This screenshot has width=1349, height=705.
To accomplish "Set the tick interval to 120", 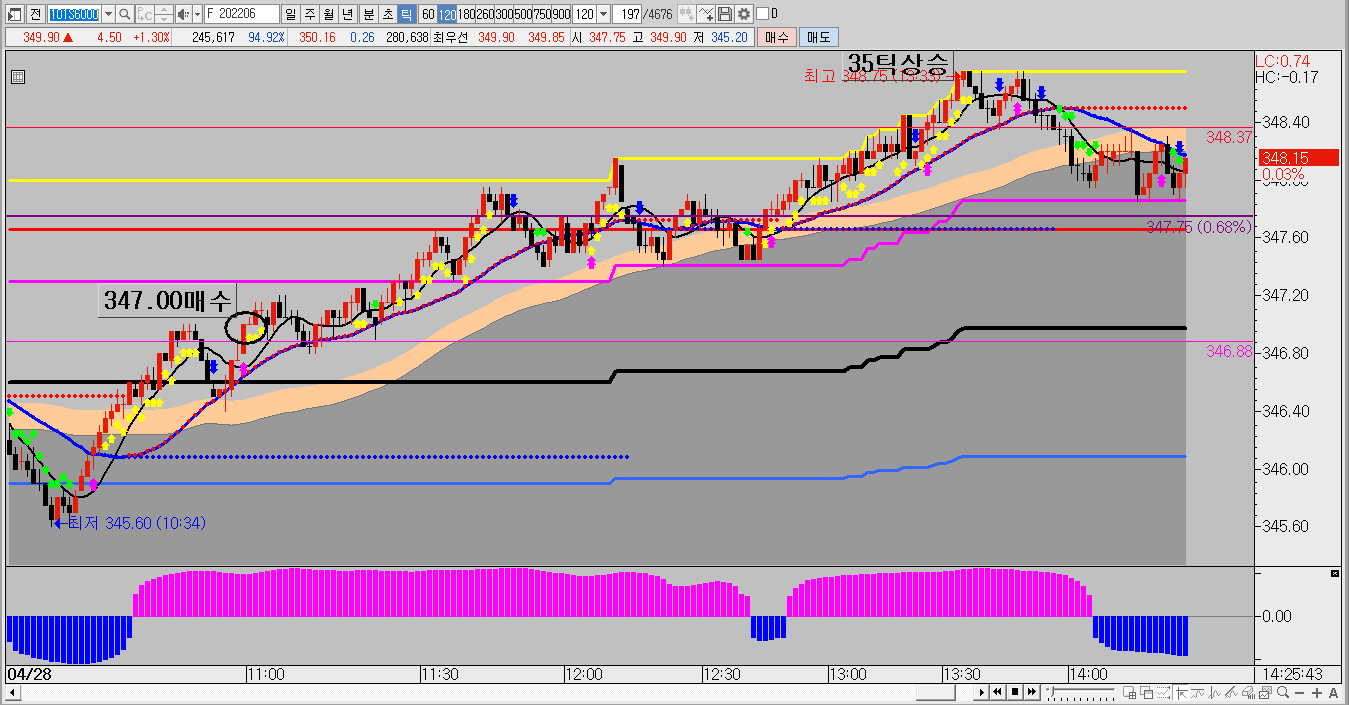I will pos(447,14).
